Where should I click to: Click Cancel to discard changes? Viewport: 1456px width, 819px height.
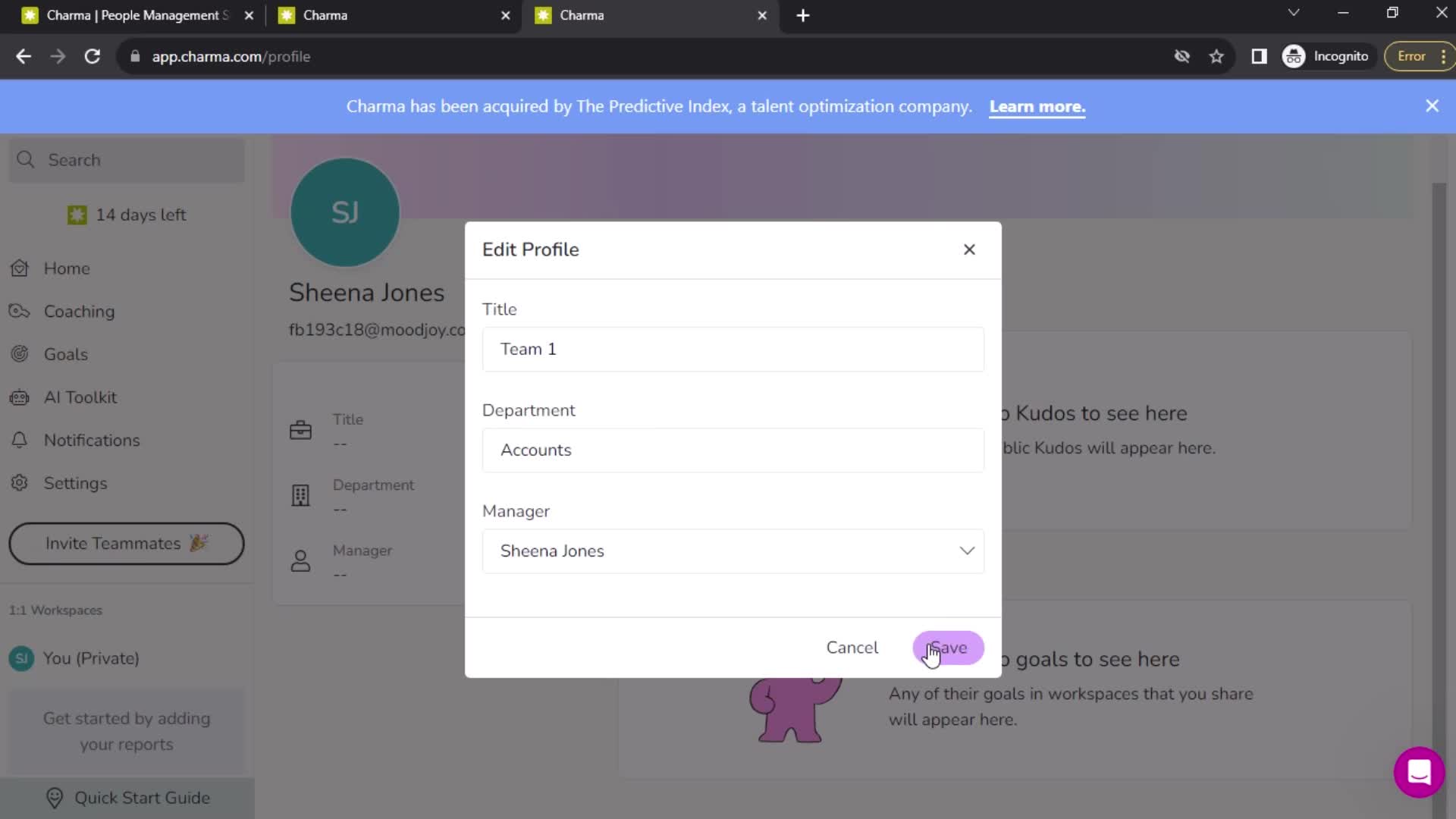coord(852,647)
